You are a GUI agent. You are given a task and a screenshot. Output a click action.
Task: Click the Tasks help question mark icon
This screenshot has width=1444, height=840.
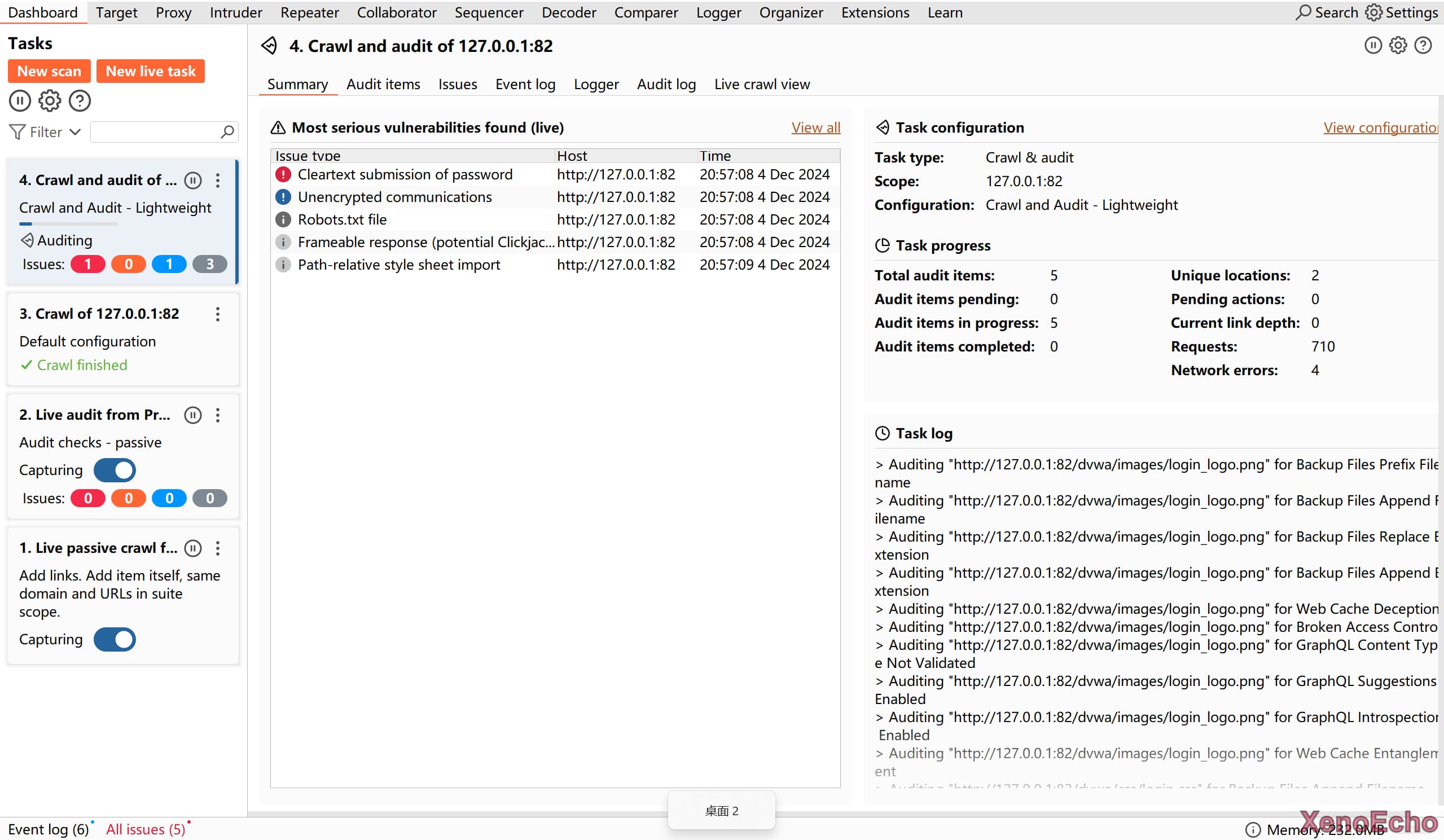point(80,101)
